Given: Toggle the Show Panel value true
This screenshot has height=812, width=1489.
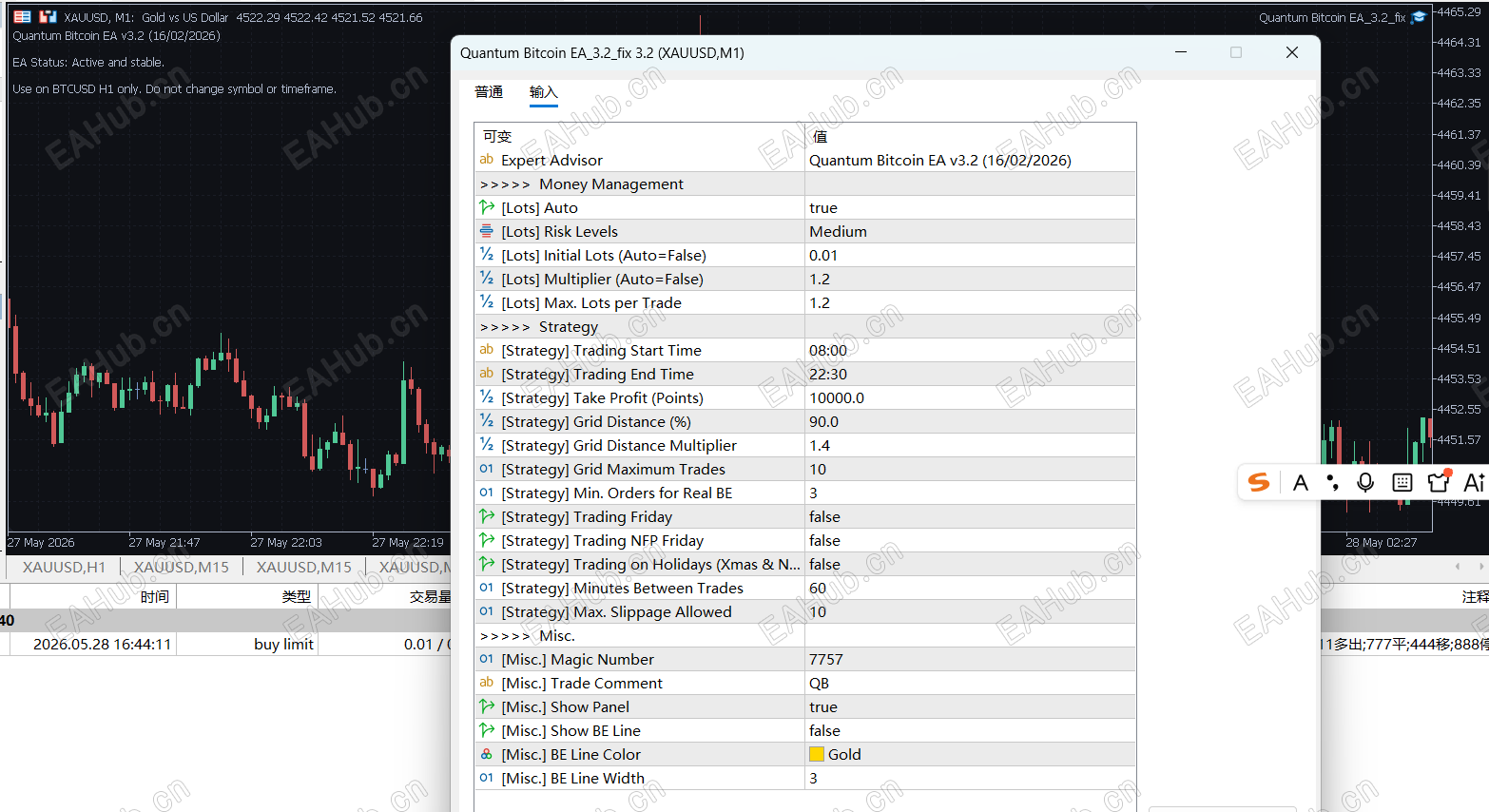Looking at the screenshot, I should (x=970, y=706).
